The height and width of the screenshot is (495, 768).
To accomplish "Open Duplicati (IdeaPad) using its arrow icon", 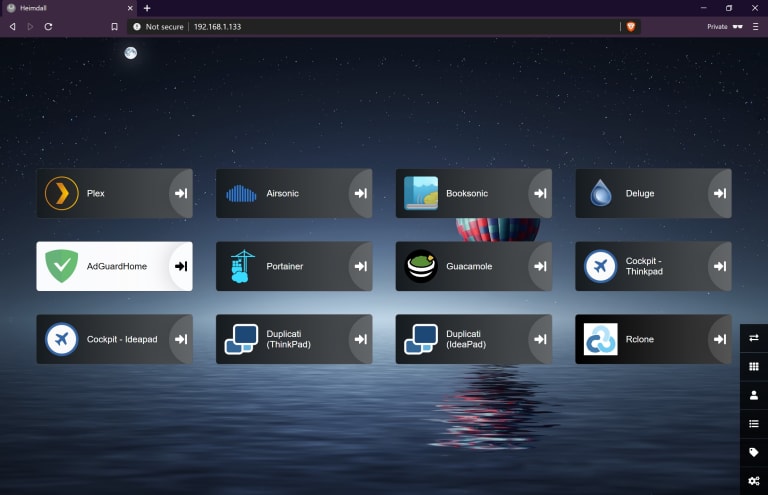I will click(541, 339).
